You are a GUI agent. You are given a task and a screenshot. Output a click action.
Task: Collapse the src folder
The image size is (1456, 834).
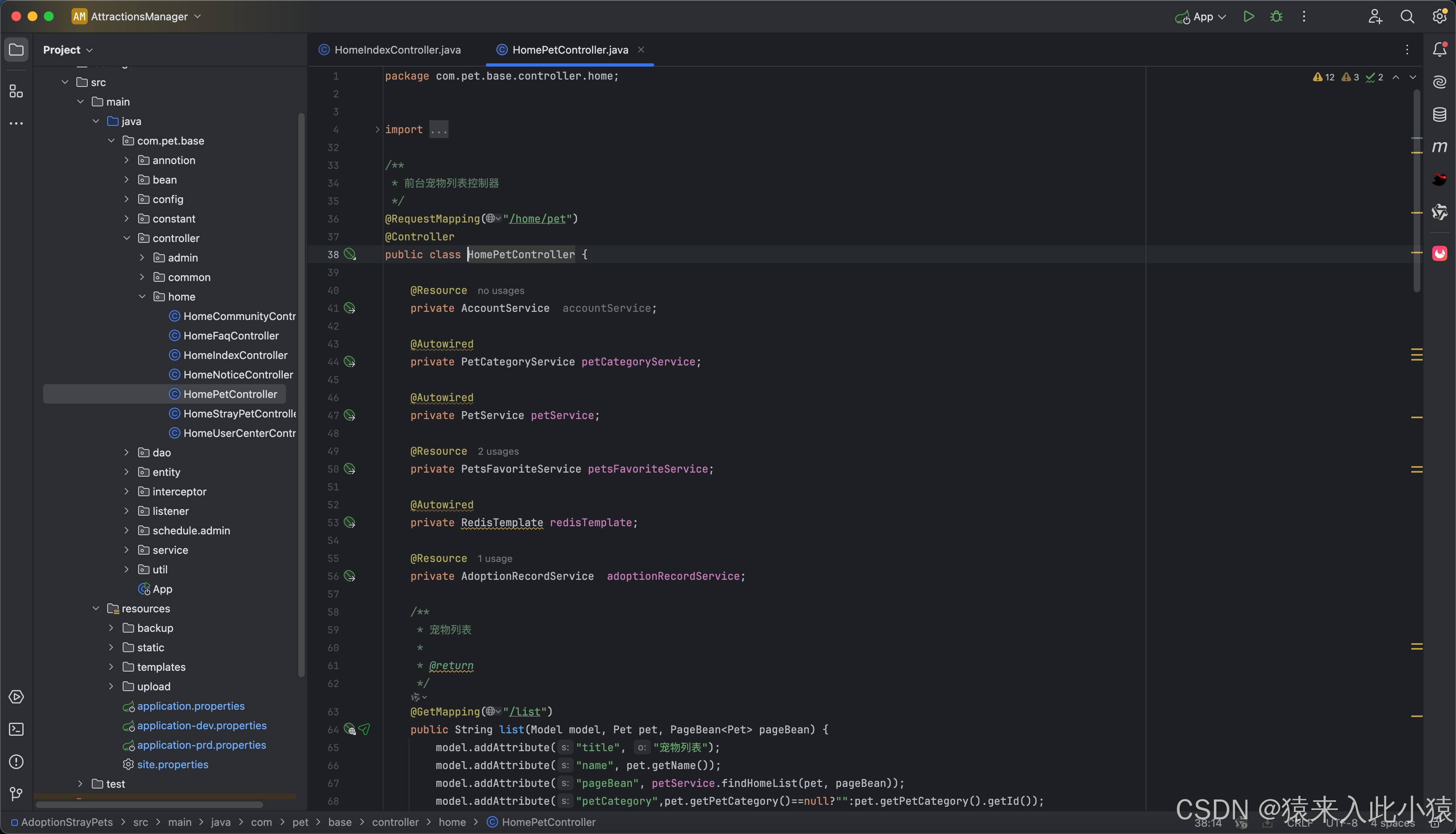65,82
